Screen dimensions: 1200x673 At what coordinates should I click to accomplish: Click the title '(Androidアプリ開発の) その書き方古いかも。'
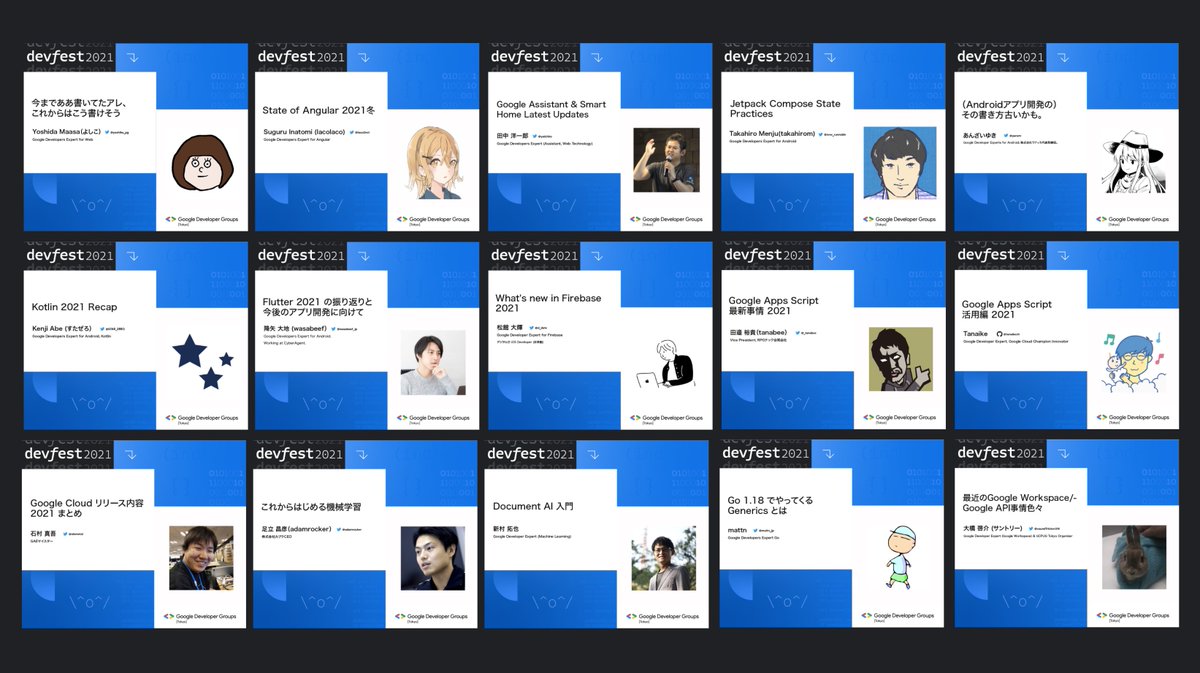[x=1009, y=109]
